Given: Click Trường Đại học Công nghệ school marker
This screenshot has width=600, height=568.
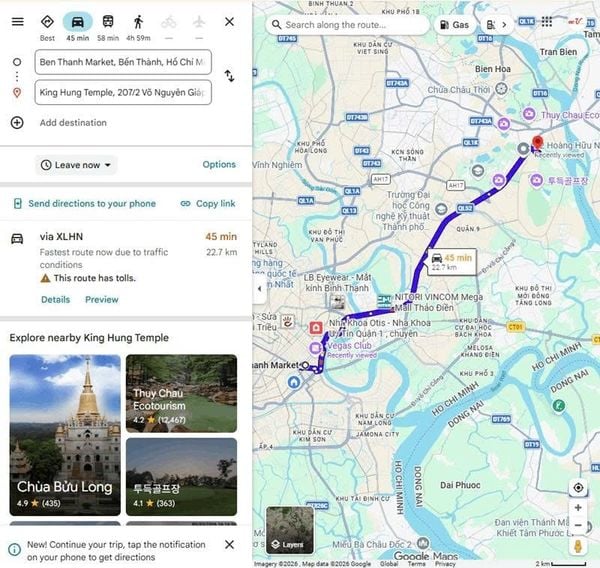Looking at the screenshot, I should tap(441, 209).
